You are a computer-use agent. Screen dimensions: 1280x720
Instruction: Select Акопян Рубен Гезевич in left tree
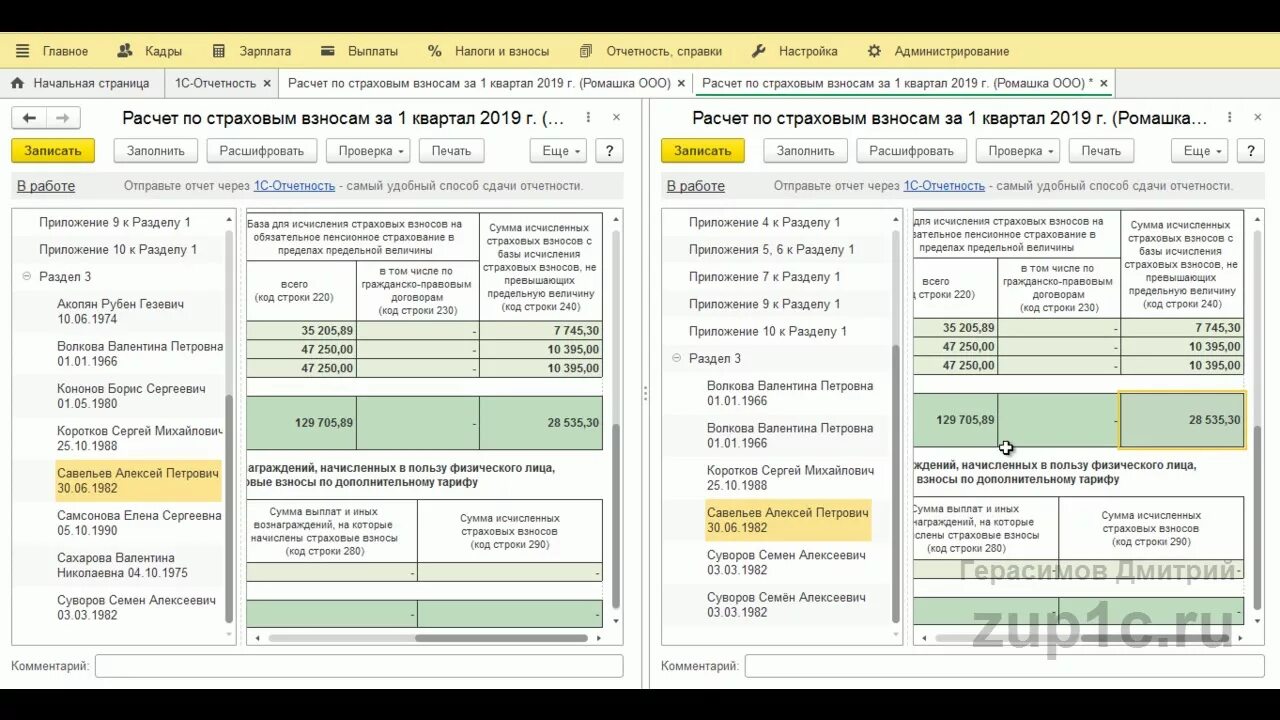[x=121, y=311]
